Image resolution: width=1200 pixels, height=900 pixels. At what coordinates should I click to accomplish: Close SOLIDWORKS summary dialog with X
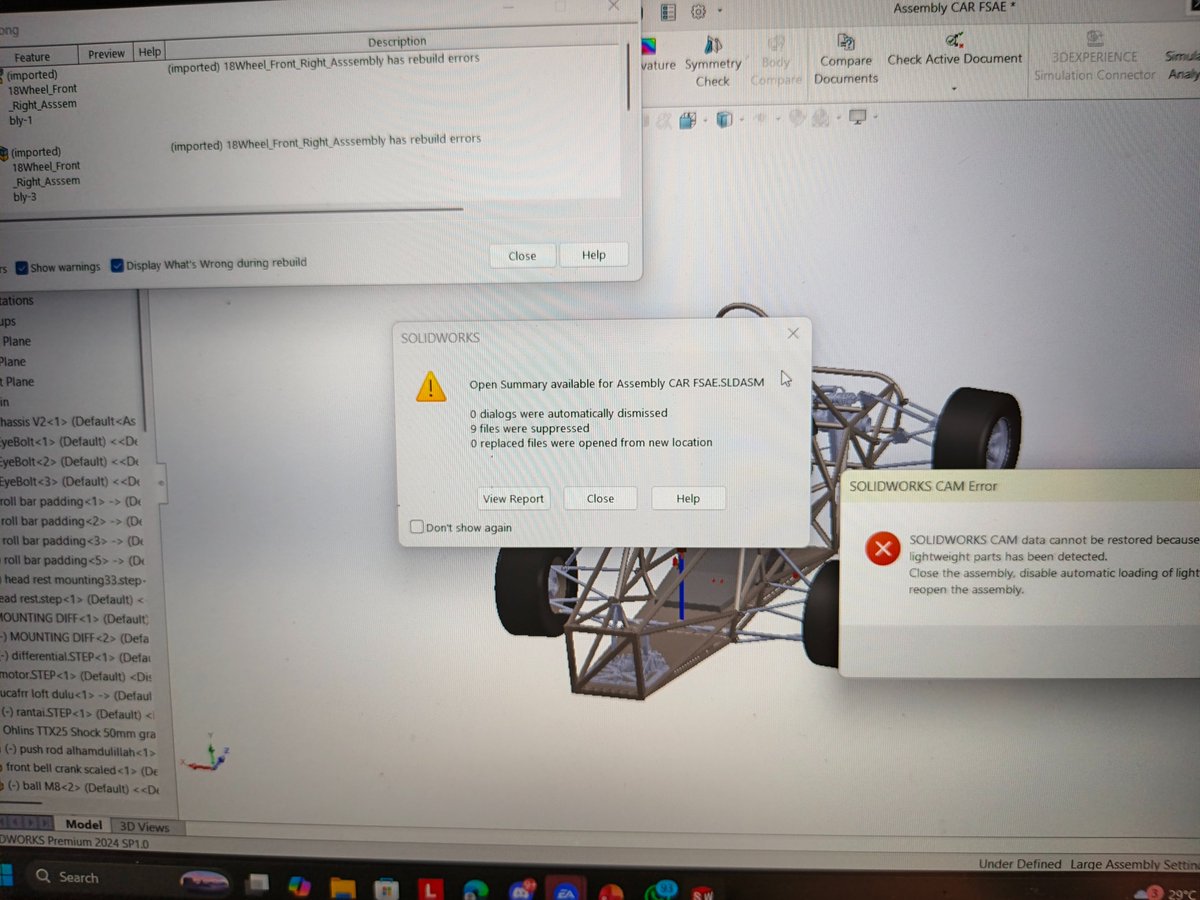tap(793, 333)
